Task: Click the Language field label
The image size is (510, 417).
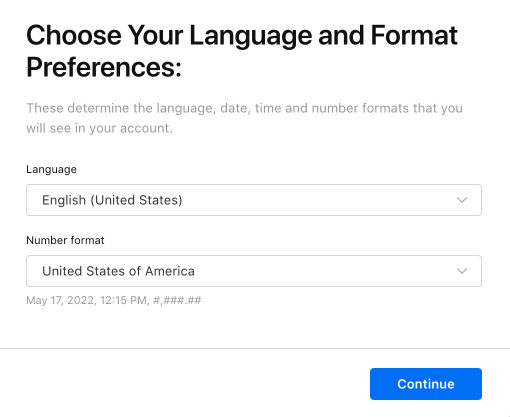Action: [x=51, y=169]
